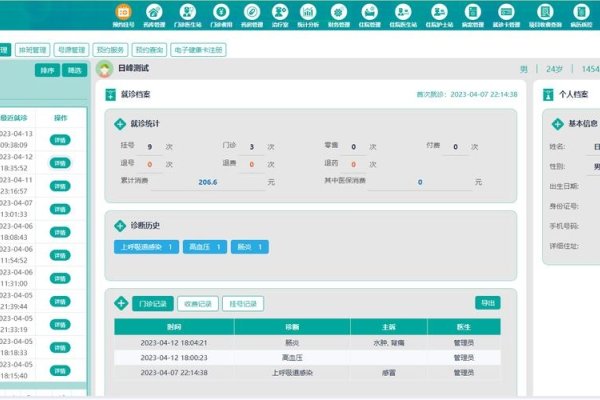Switch to the 号源管理 tab
The width and height of the screenshot is (600, 400).
tap(72, 50)
